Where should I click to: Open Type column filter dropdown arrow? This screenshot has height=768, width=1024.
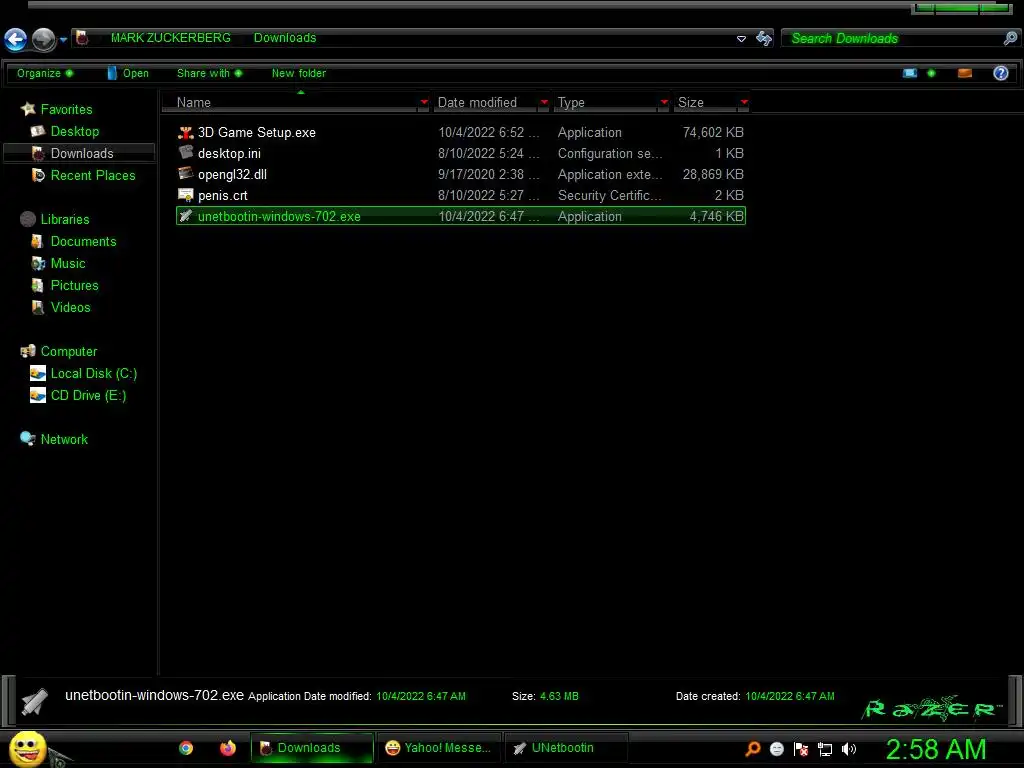664,103
